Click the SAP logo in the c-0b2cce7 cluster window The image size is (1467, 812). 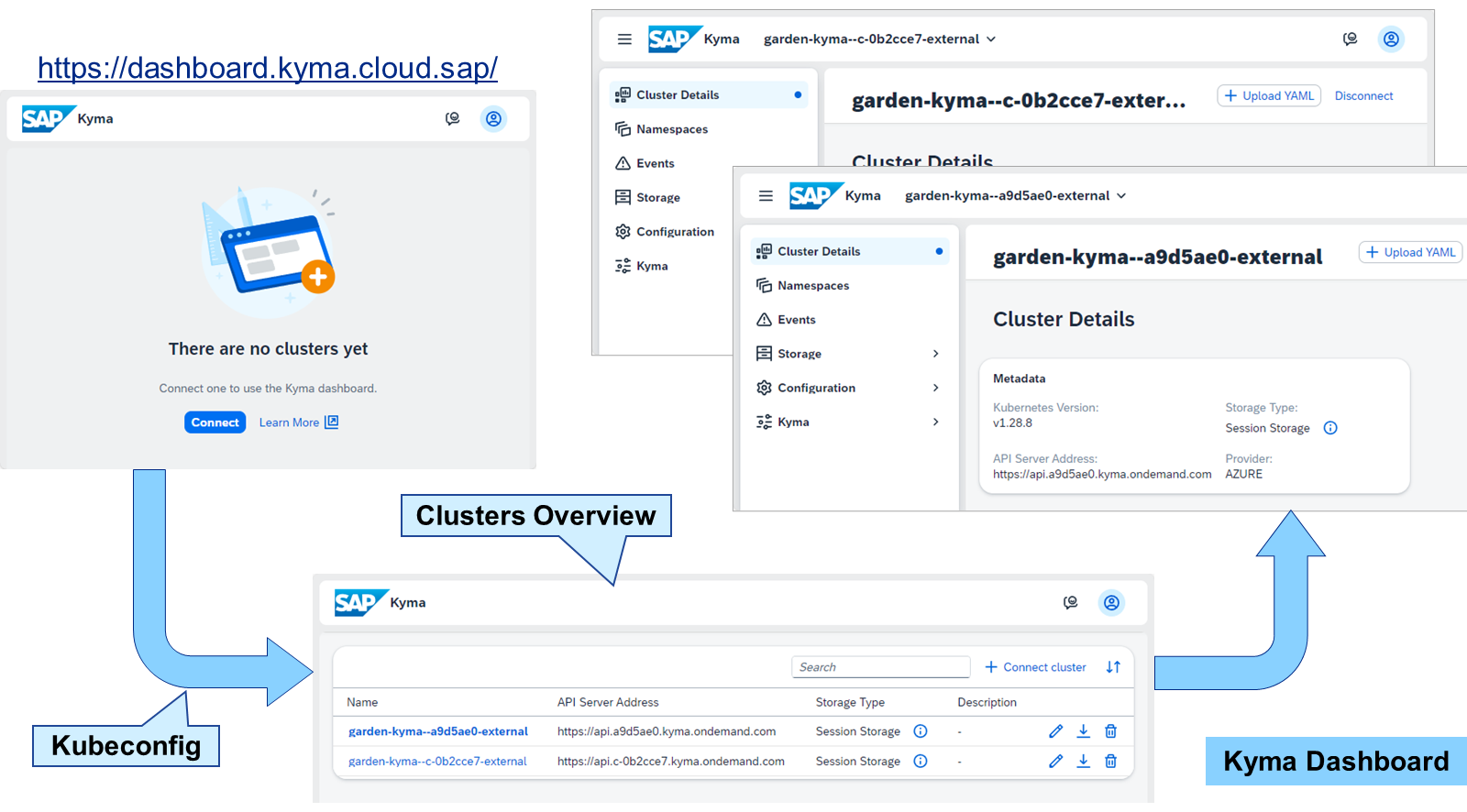click(x=674, y=38)
